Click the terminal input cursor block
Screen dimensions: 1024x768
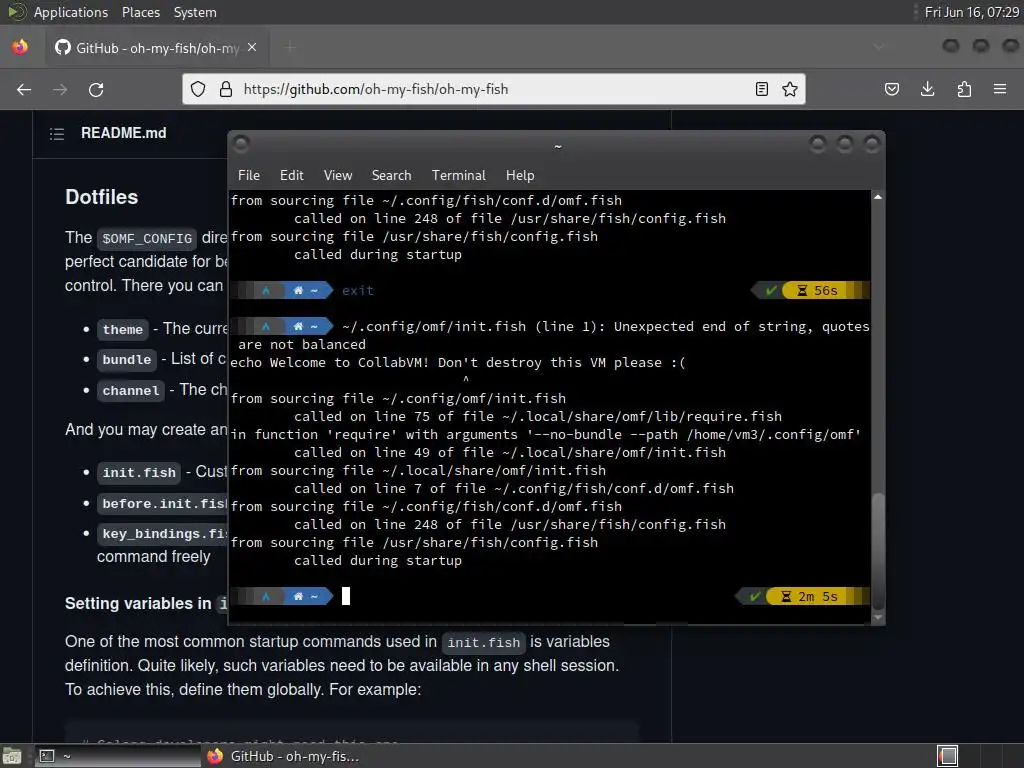tap(346, 596)
